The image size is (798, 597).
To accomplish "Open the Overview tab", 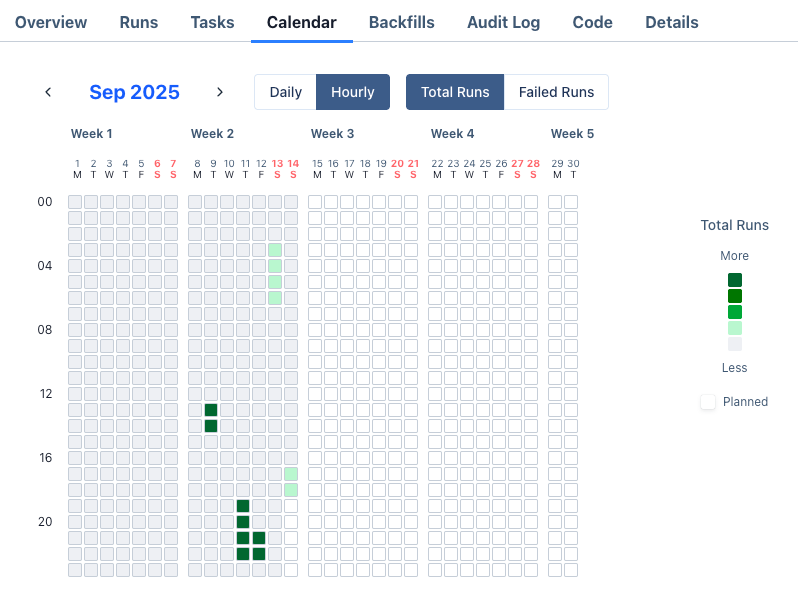I will pos(51,22).
